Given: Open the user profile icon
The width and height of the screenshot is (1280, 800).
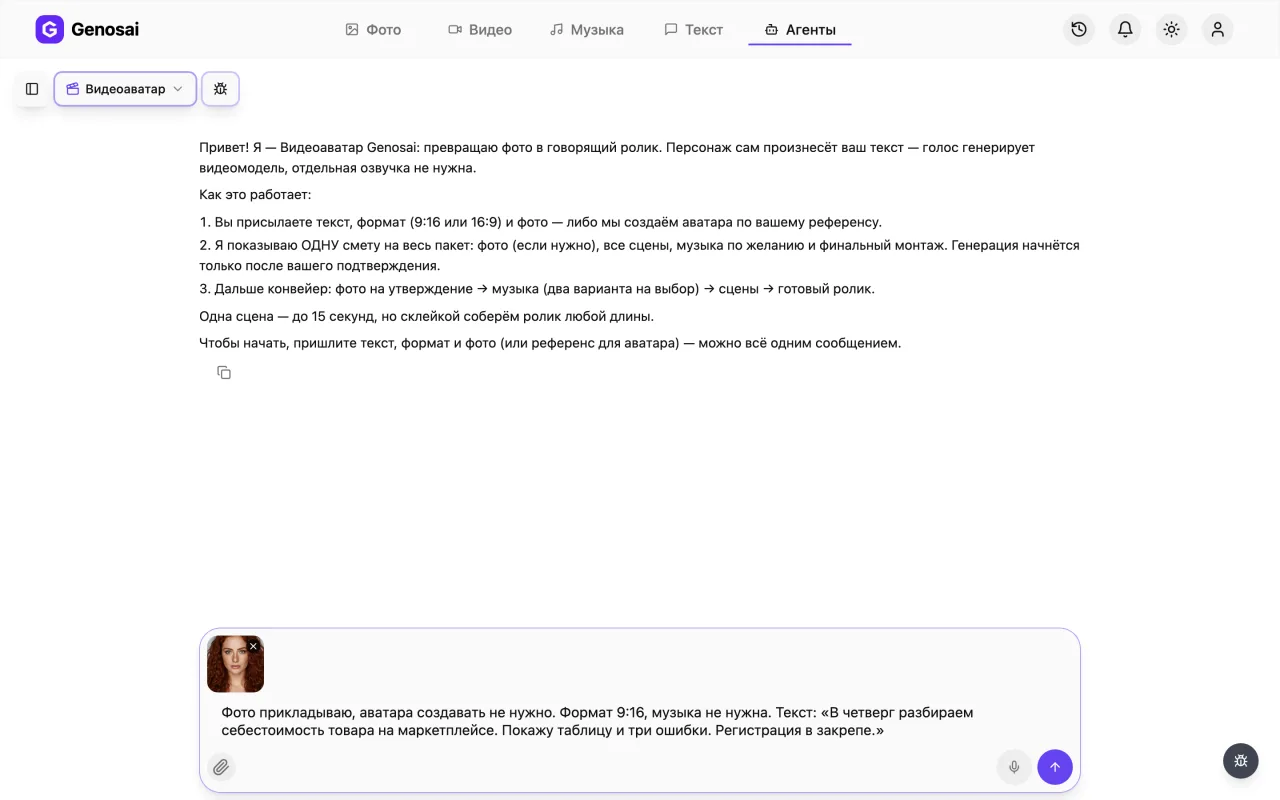Looking at the screenshot, I should tap(1217, 29).
